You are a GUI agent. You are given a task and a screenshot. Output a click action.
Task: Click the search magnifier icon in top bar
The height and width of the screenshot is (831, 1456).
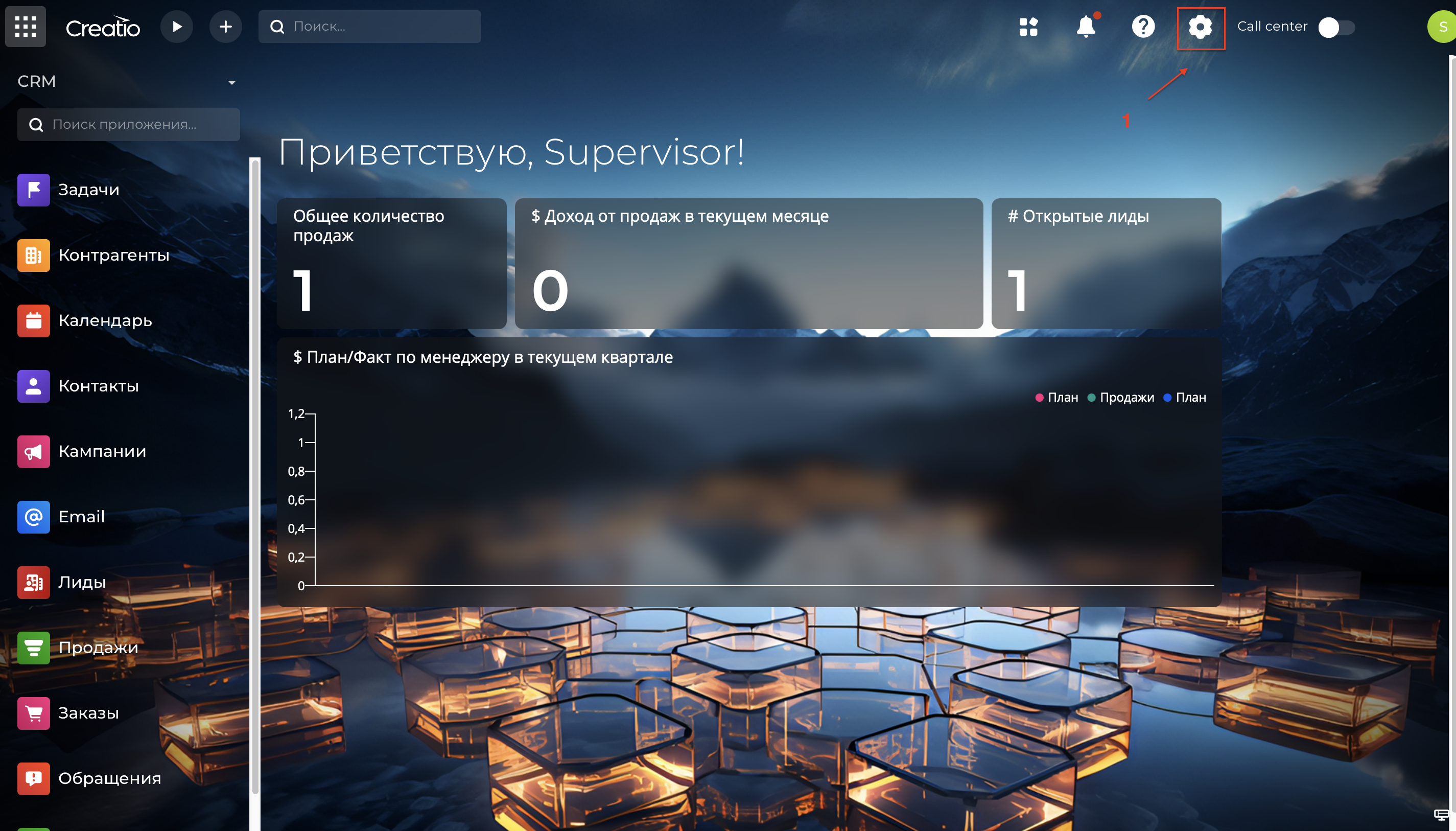(277, 26)
